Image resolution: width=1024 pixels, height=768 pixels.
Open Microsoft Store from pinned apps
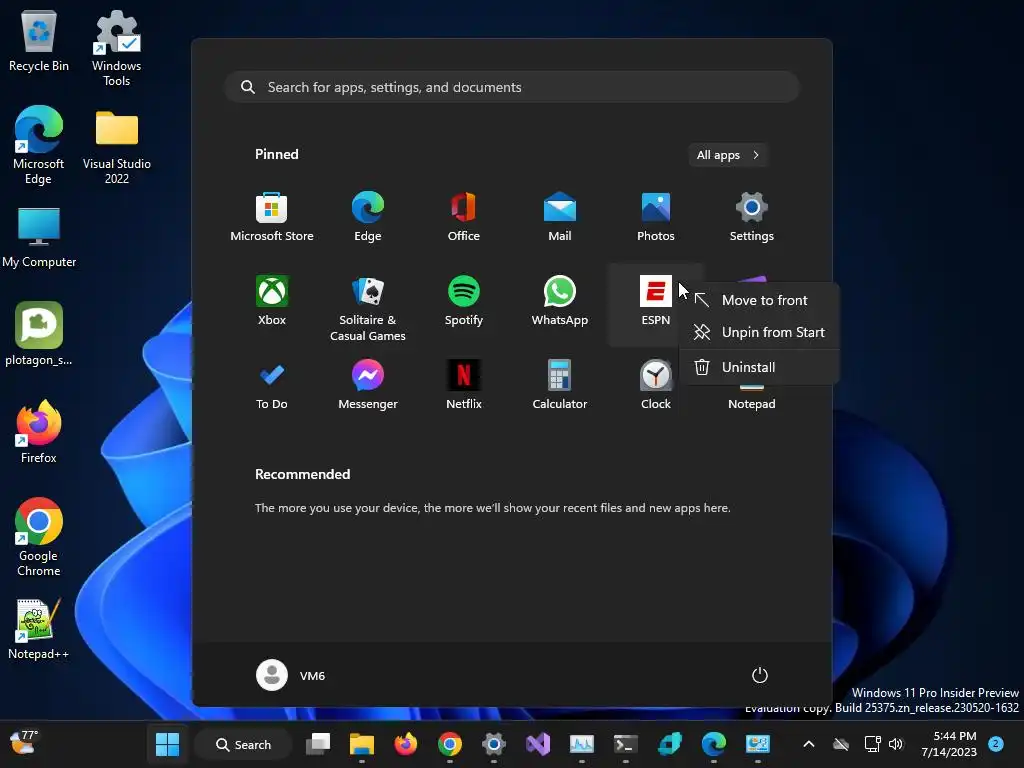coord(272,217)
